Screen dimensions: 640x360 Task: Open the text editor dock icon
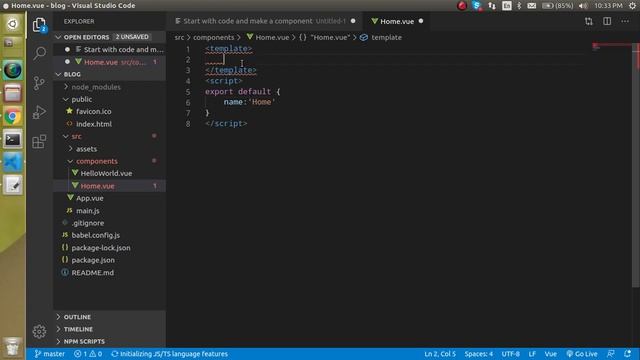point(13,185)
